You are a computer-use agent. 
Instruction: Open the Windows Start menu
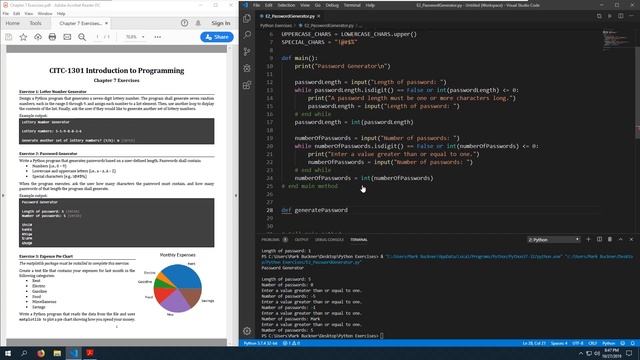(8, 353)
